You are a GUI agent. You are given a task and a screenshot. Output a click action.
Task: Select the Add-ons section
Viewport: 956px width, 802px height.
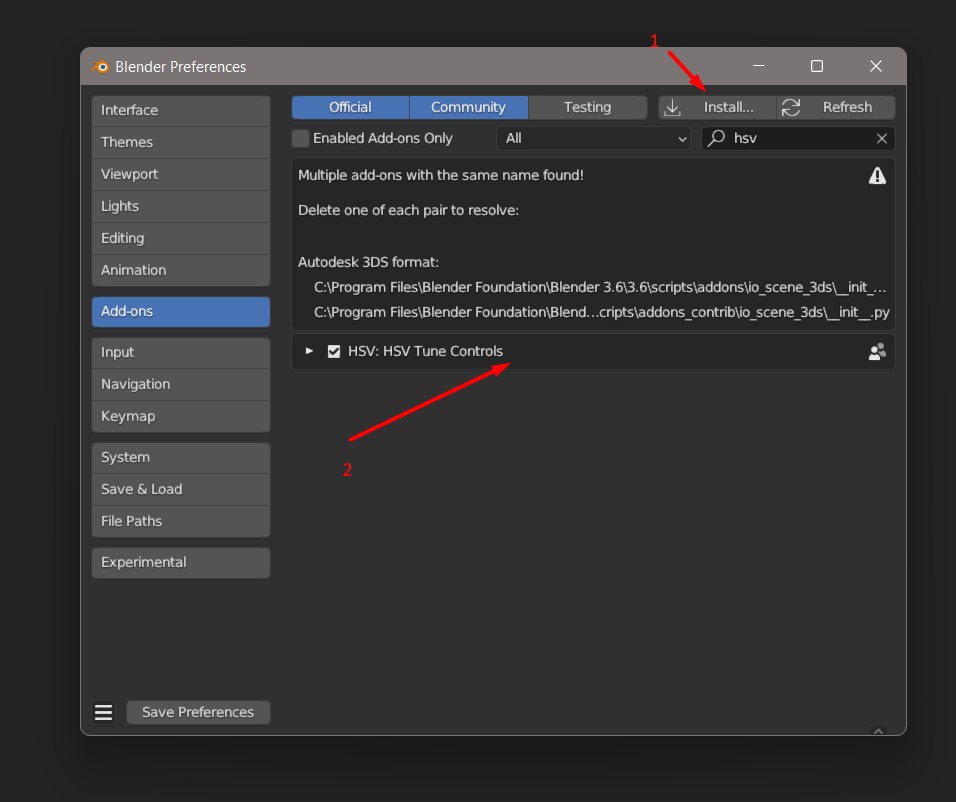[180, 311]
